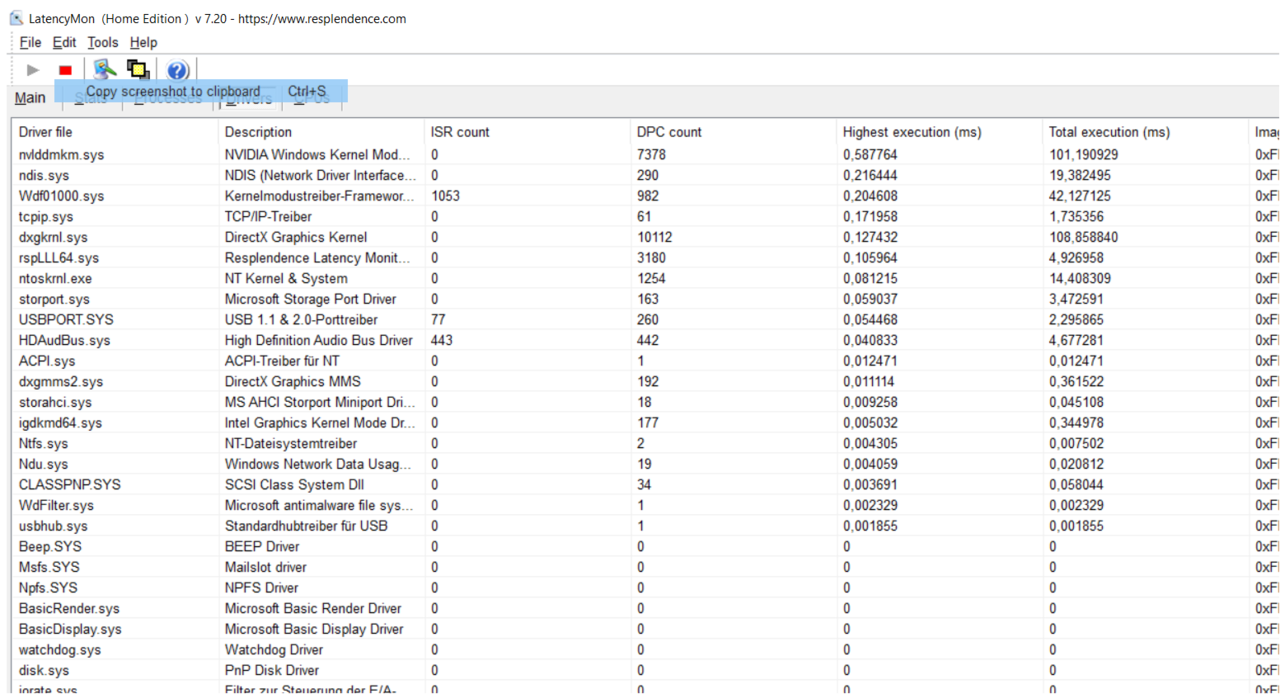Image resolution: width=1280 pixels, height=694 pixels.
Task: Click ISR count value 1053
Action: [x=446, y=196]
